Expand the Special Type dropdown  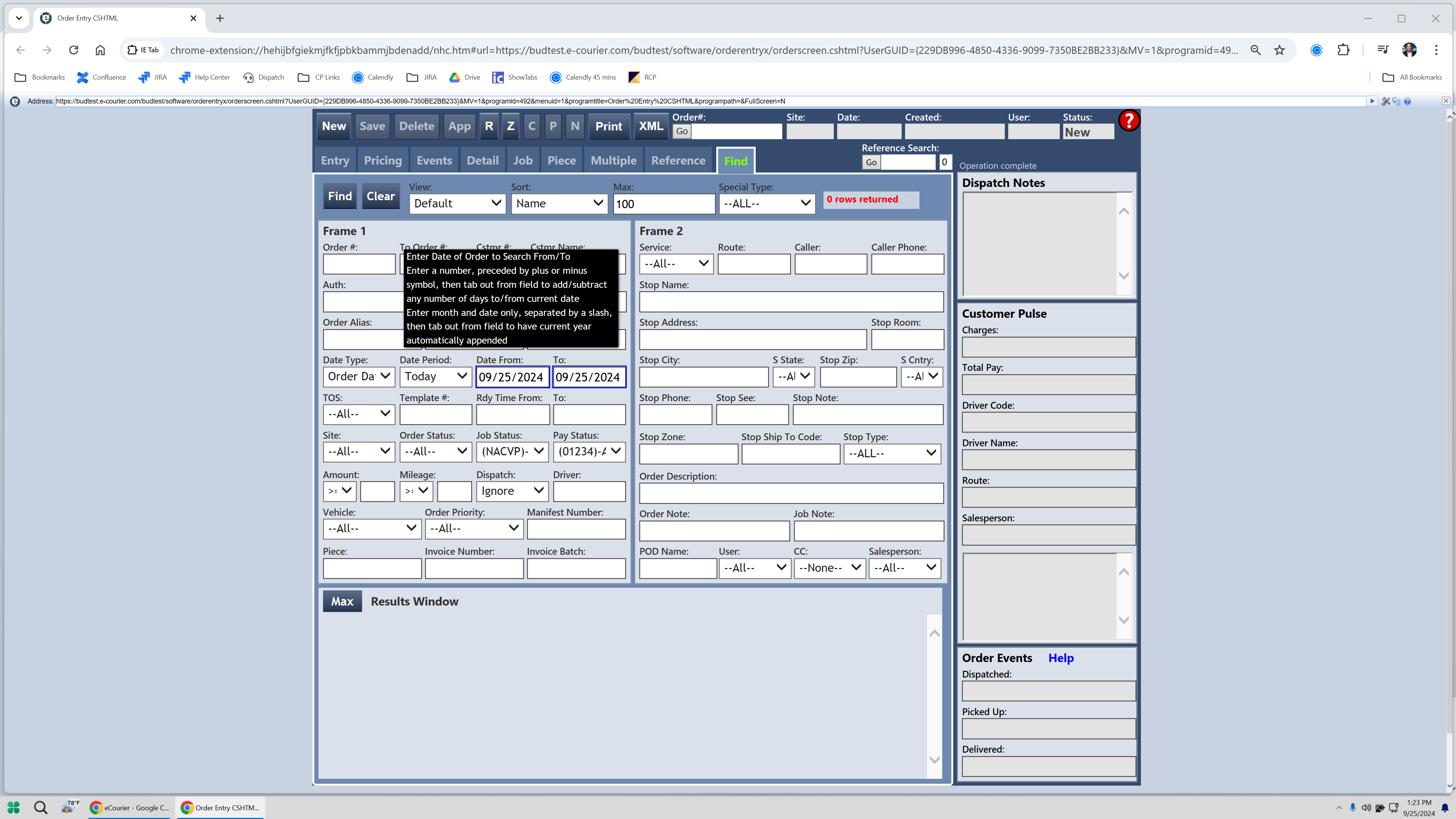pyautogui.click(x=766, y=204)
